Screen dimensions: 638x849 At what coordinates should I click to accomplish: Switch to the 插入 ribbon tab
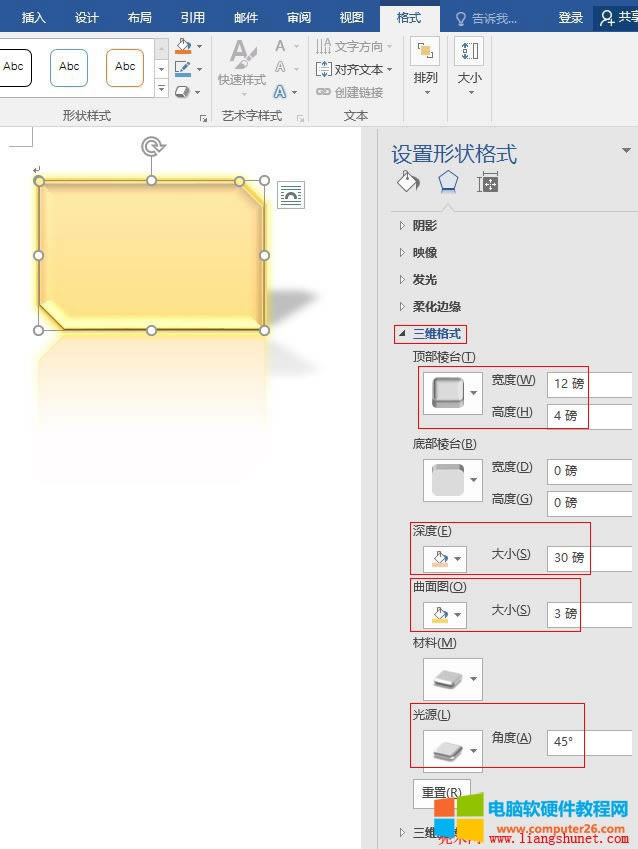tap(34, 18)
